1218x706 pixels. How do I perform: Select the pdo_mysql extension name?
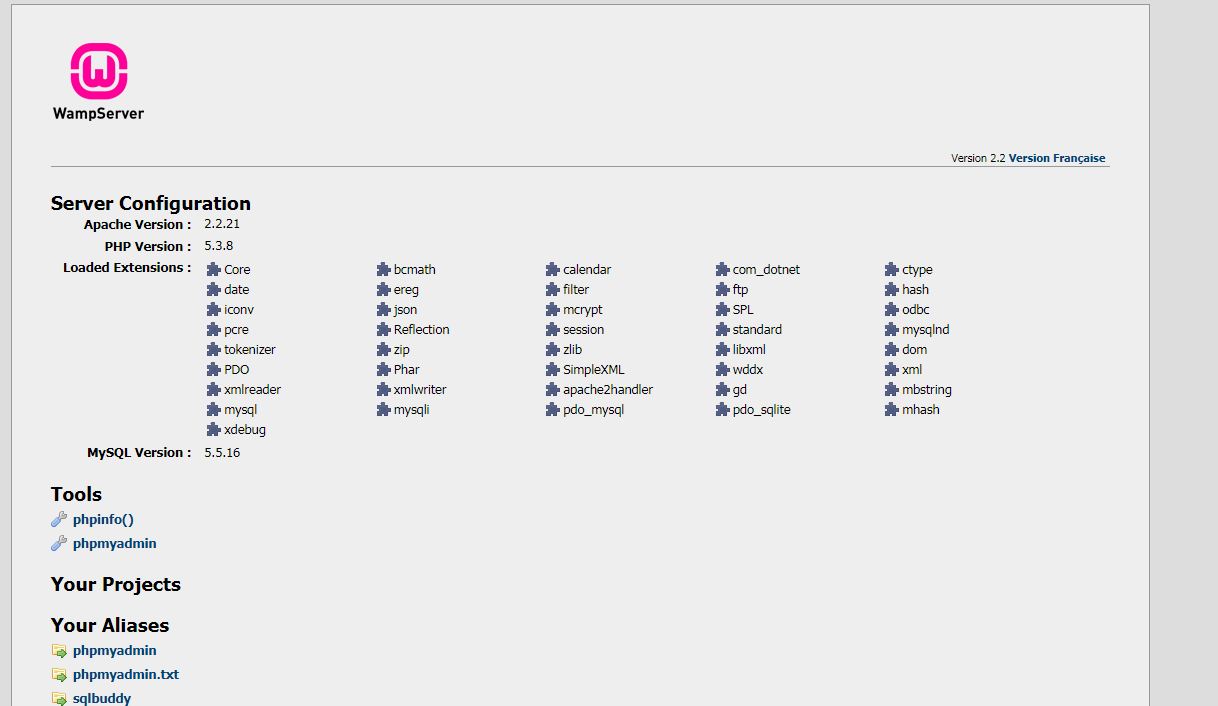click(x=593, y=410)
